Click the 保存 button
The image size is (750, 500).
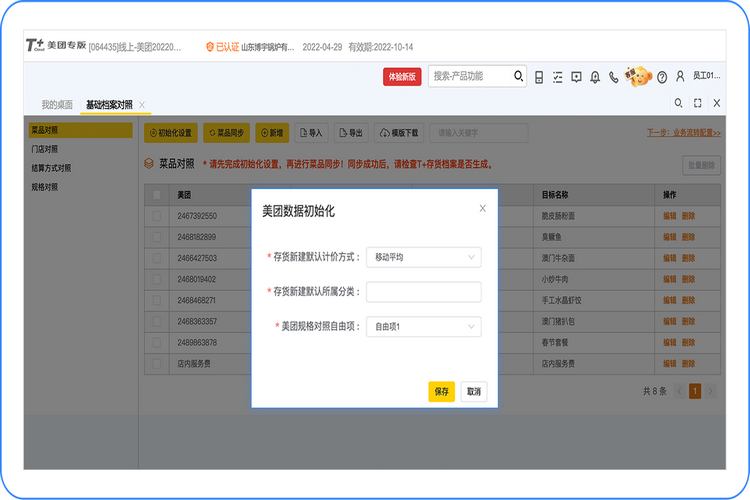(x=441, y=391)
